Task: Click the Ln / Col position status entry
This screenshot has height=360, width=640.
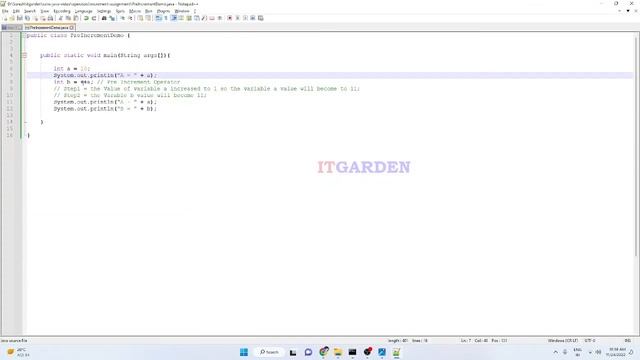Action: coord(484,340)
